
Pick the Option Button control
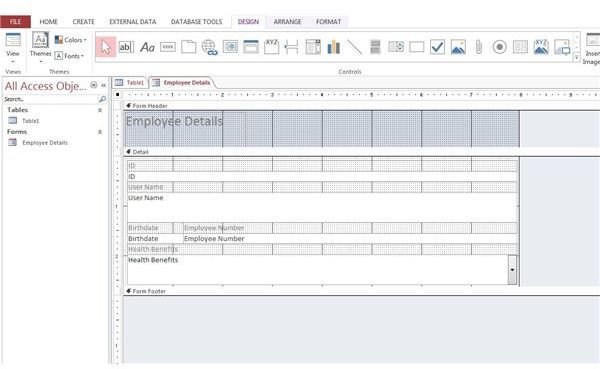(499, 47)
